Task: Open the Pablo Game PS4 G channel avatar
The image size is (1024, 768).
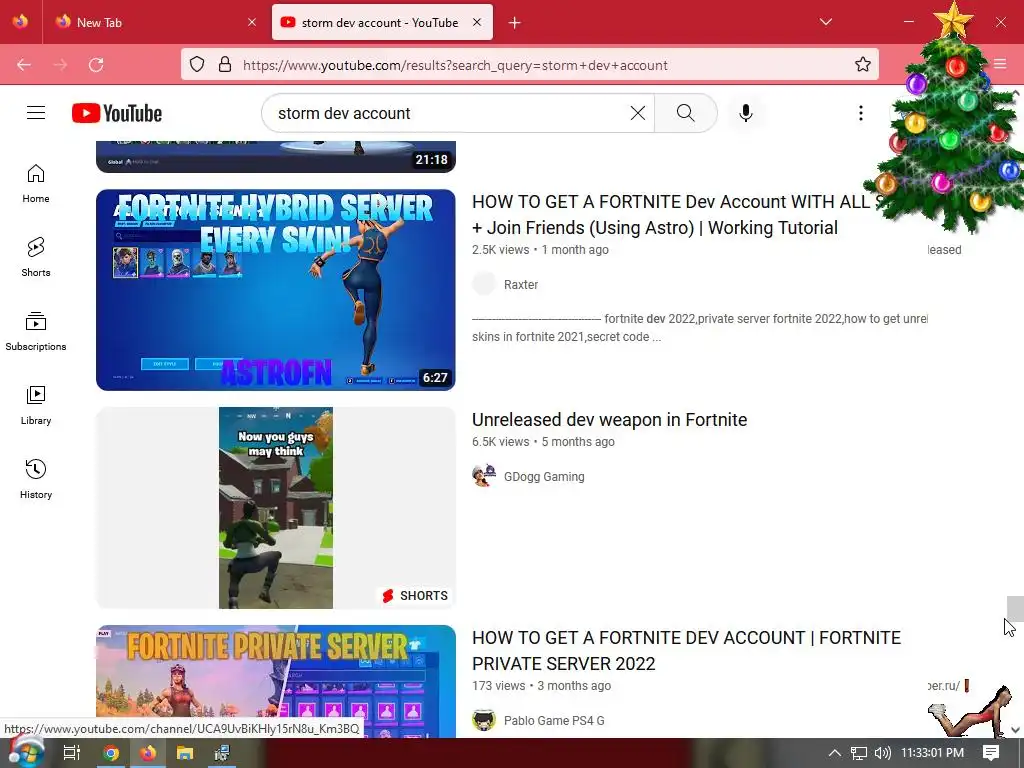Action: [x=484, y=720]
